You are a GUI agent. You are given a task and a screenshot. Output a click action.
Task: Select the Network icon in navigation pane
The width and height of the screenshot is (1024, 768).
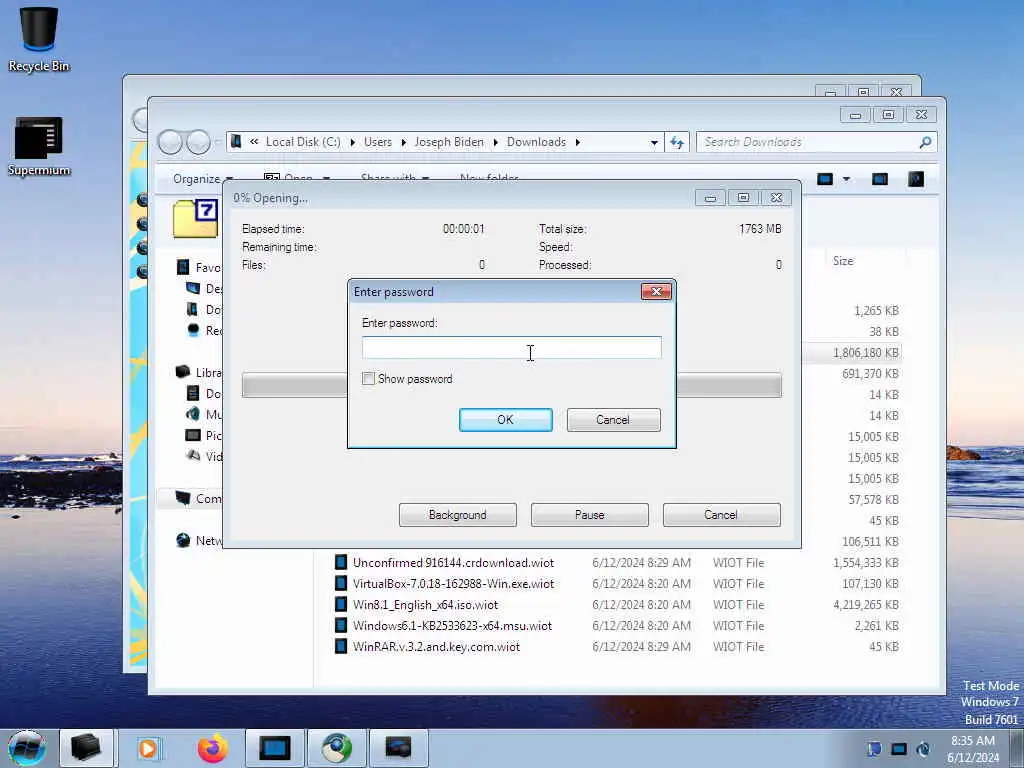pyautogui.click(x=184, y=540)
